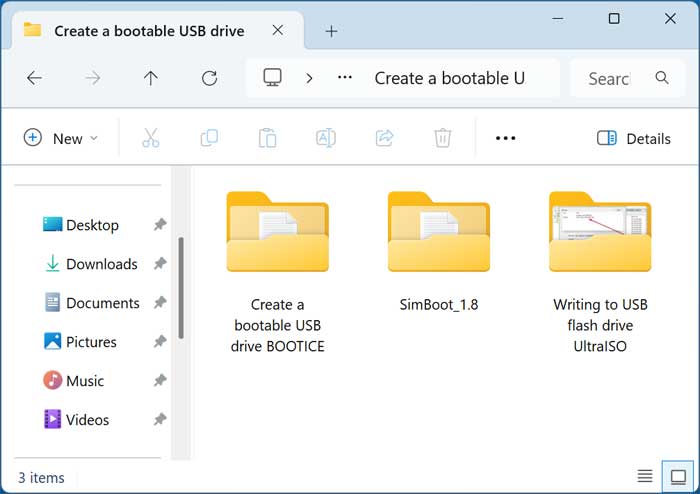Click the Paste clipboard icon
700x494 pixels.
[x=267, y=138]
